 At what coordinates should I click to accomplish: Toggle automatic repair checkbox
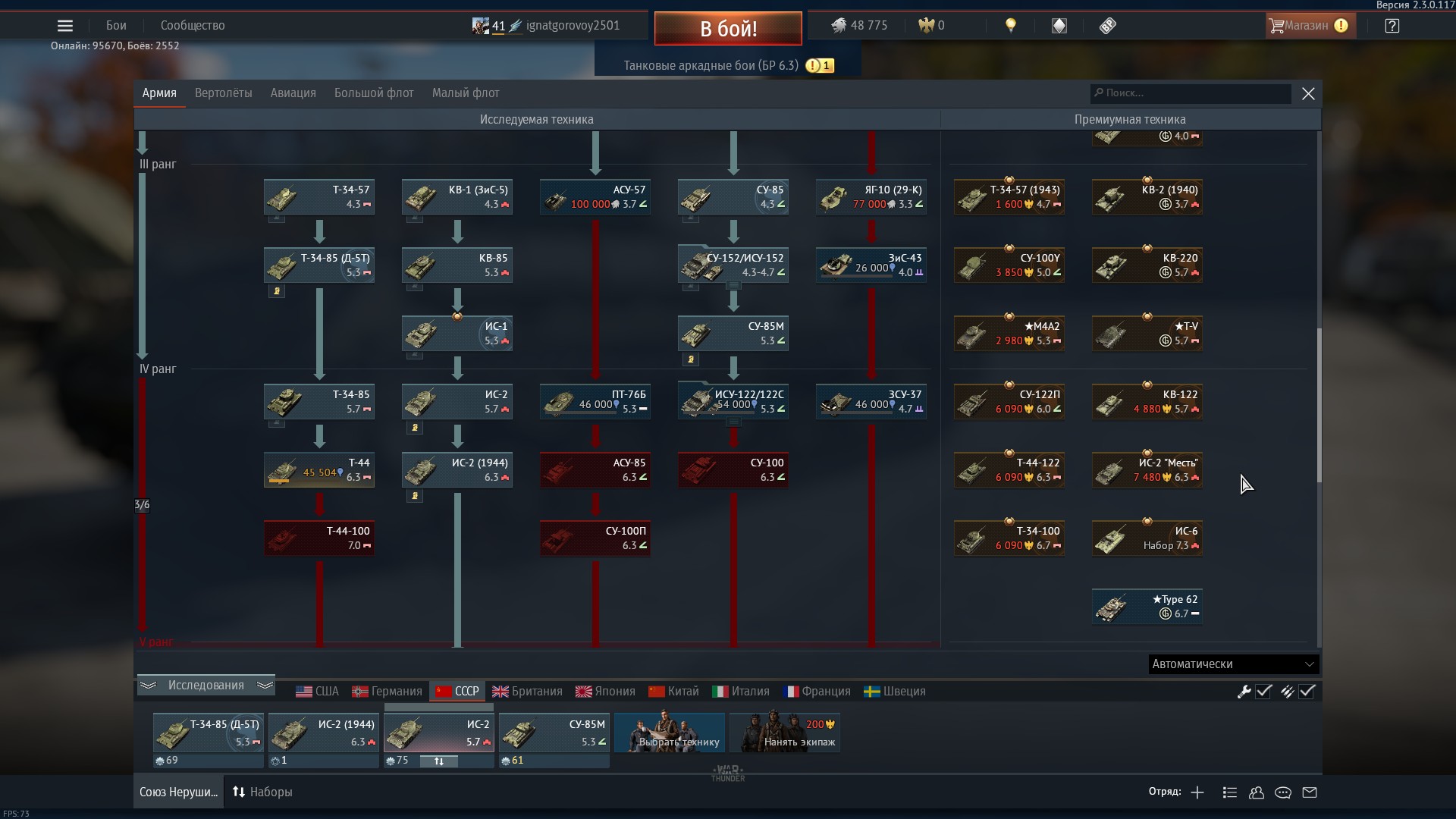point(1263,692)
